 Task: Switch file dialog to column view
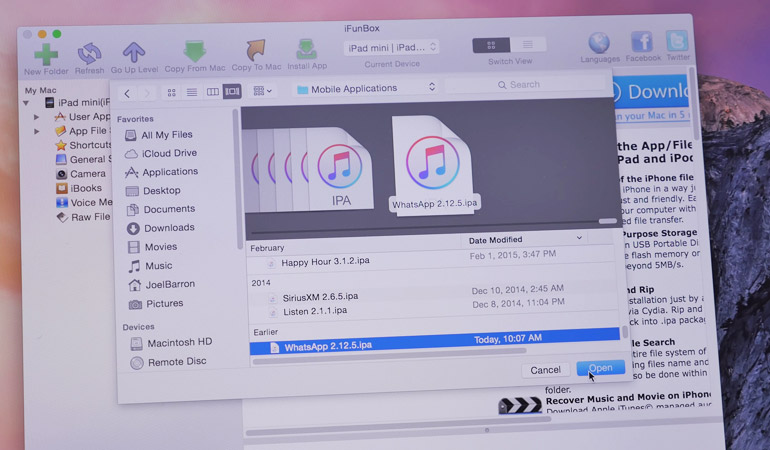pyautogui.click(x=212, y=92)
